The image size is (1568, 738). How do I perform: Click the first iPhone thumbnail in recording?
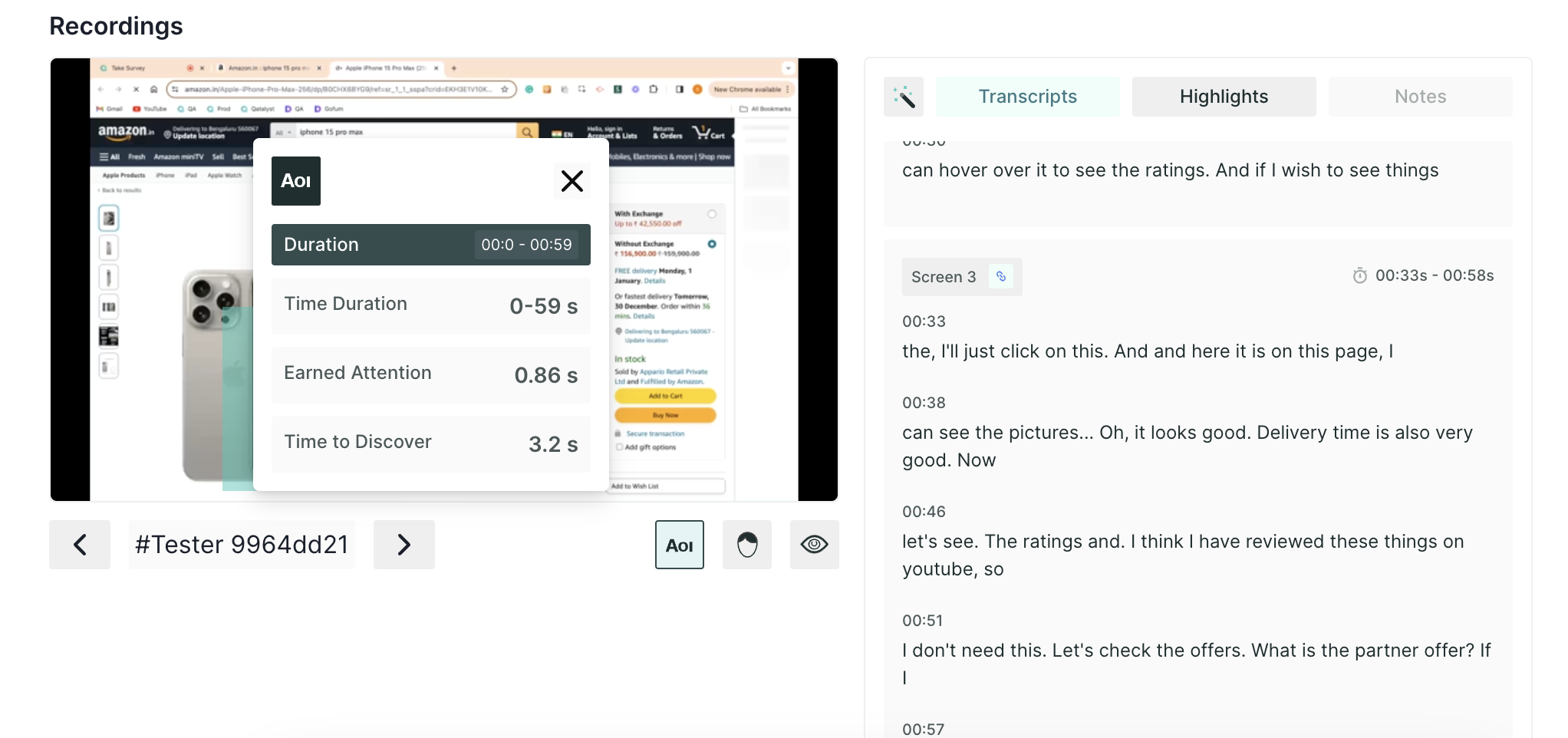pyautogui.click(x=109, y=219)
